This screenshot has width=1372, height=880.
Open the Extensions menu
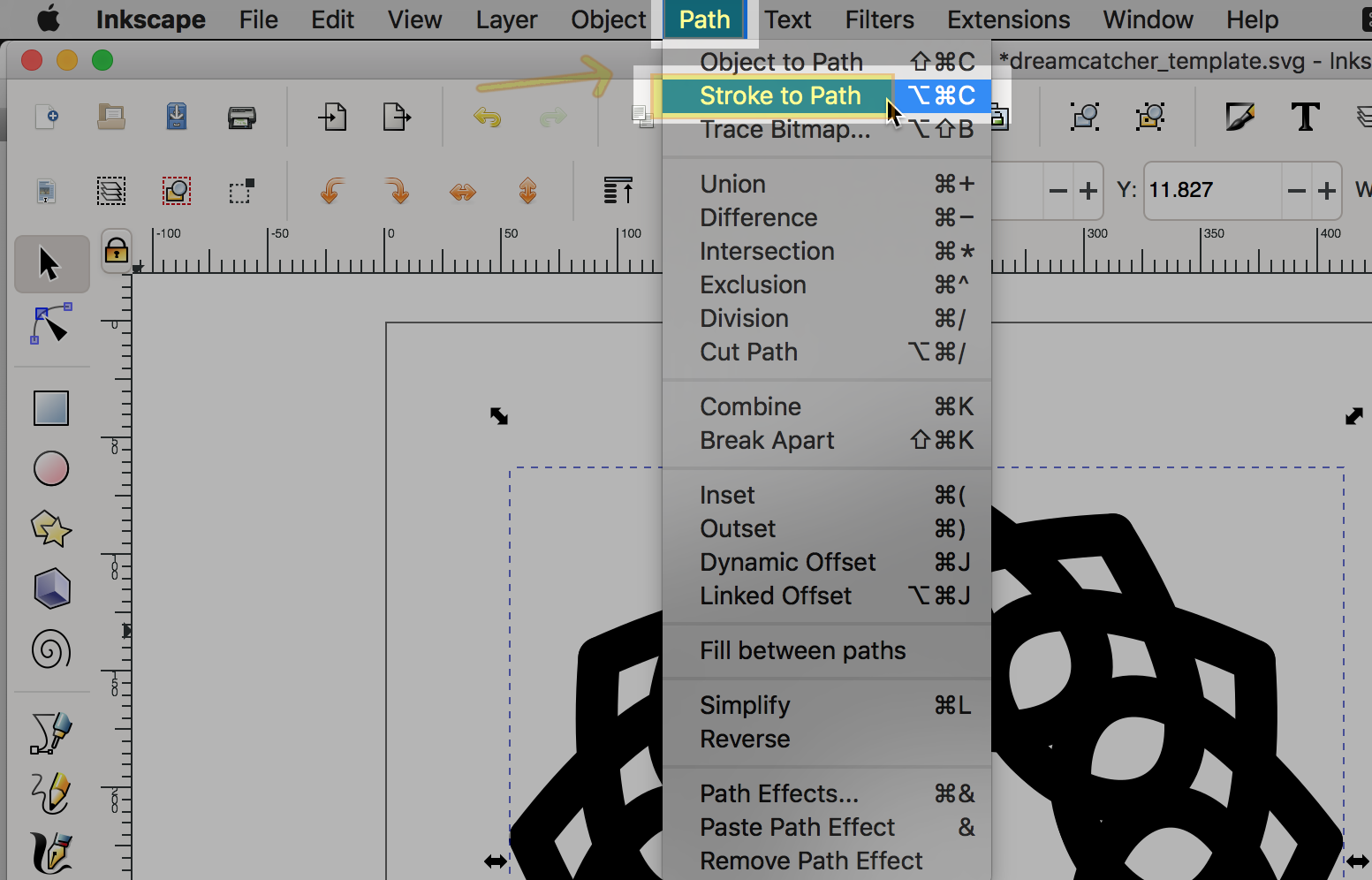point(1008,19)
